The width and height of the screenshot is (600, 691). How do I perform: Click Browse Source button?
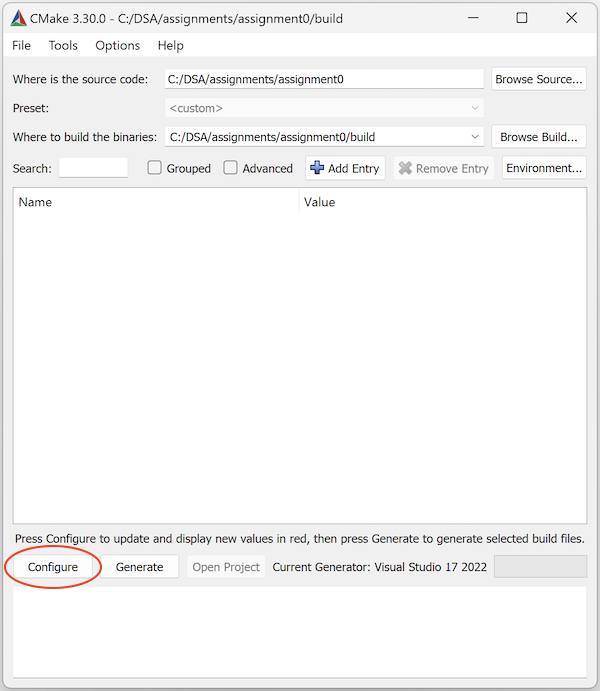click(539, 79)
